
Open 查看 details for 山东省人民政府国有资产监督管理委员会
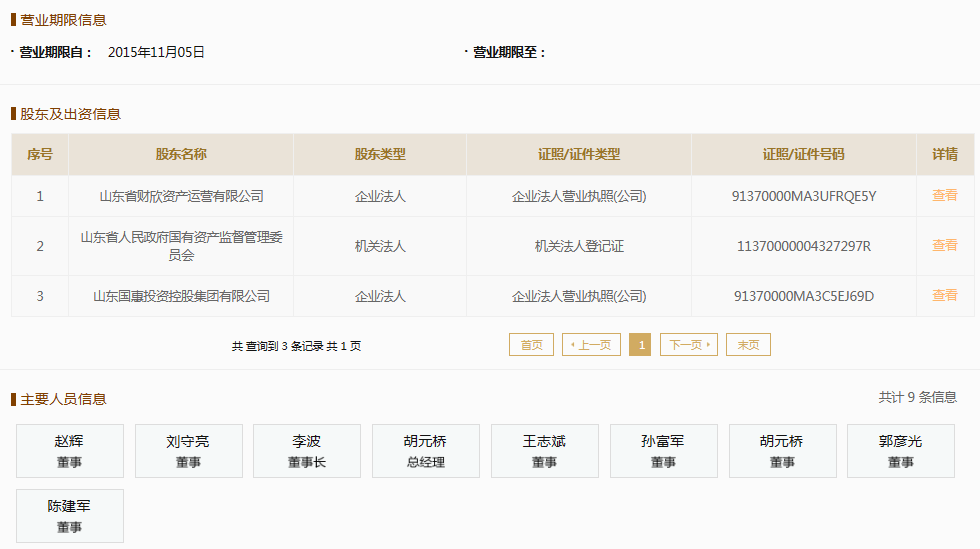(944, 246)
